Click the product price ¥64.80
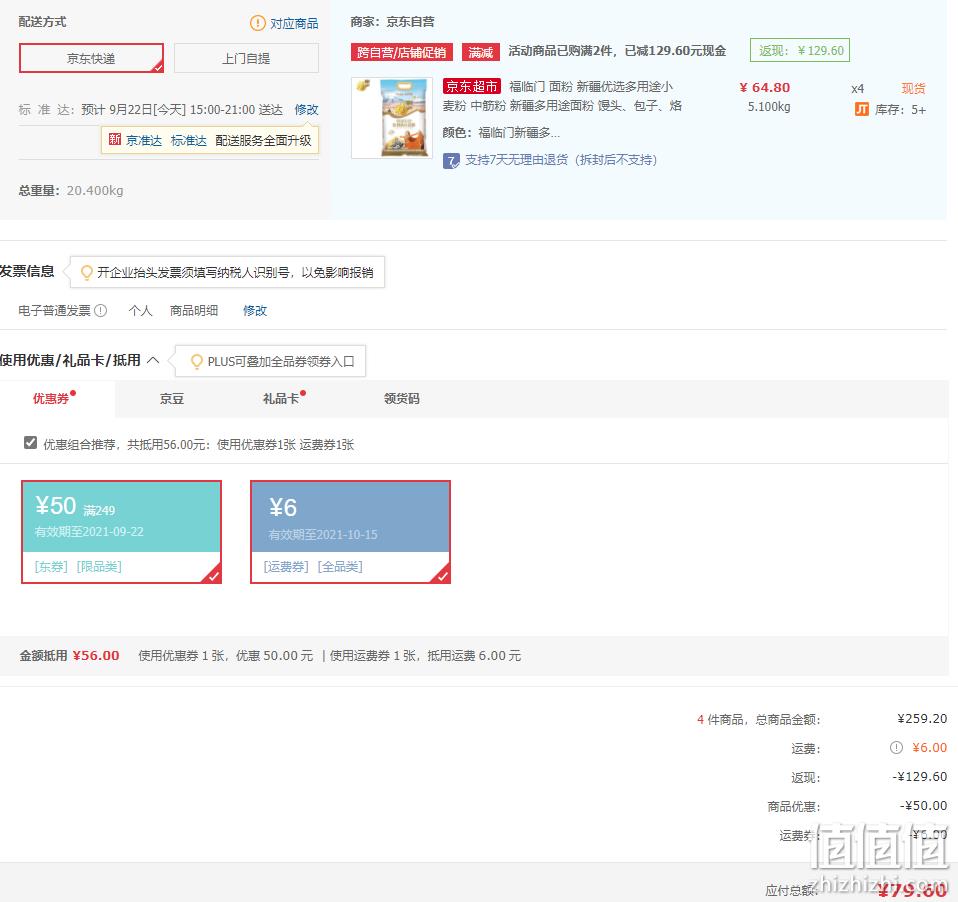 (764, 87)
